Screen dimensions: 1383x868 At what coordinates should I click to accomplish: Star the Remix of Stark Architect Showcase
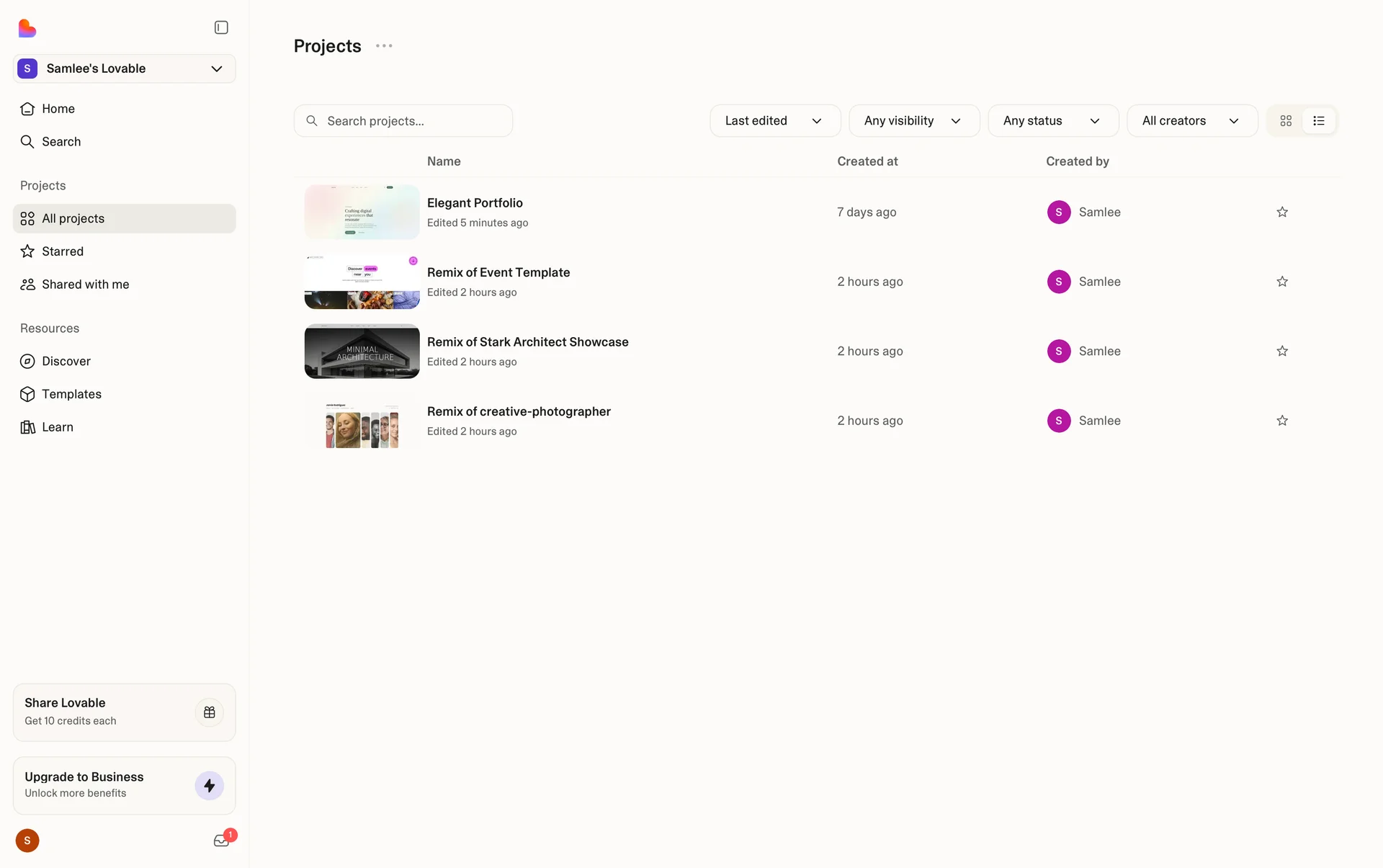pyautogui.click(x=1282, y=351)
